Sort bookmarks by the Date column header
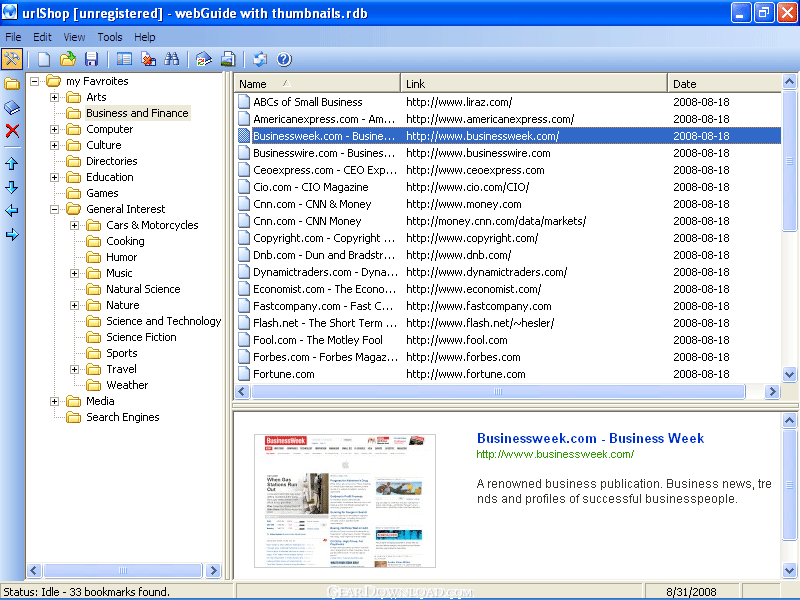The height and width of the screenshot is (600, 800). (724, 84)
